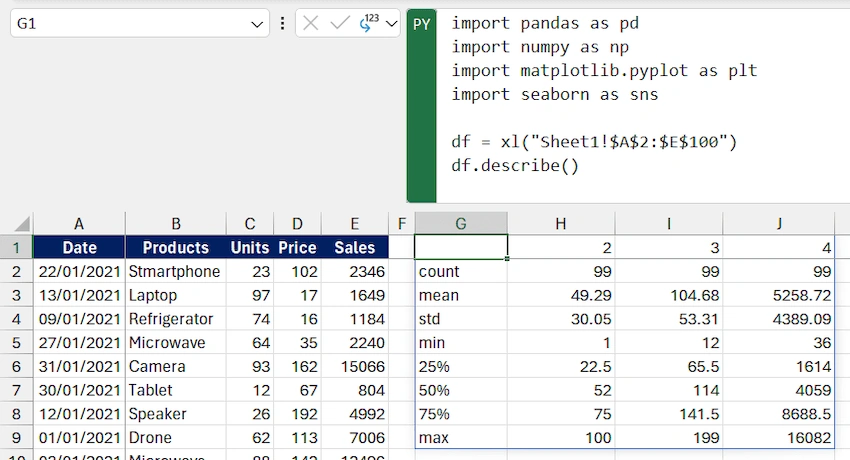Click the green PY indicator in formula bar
Image resolution: width=850 pixels, height=460 pixels.
coord(421,106)
